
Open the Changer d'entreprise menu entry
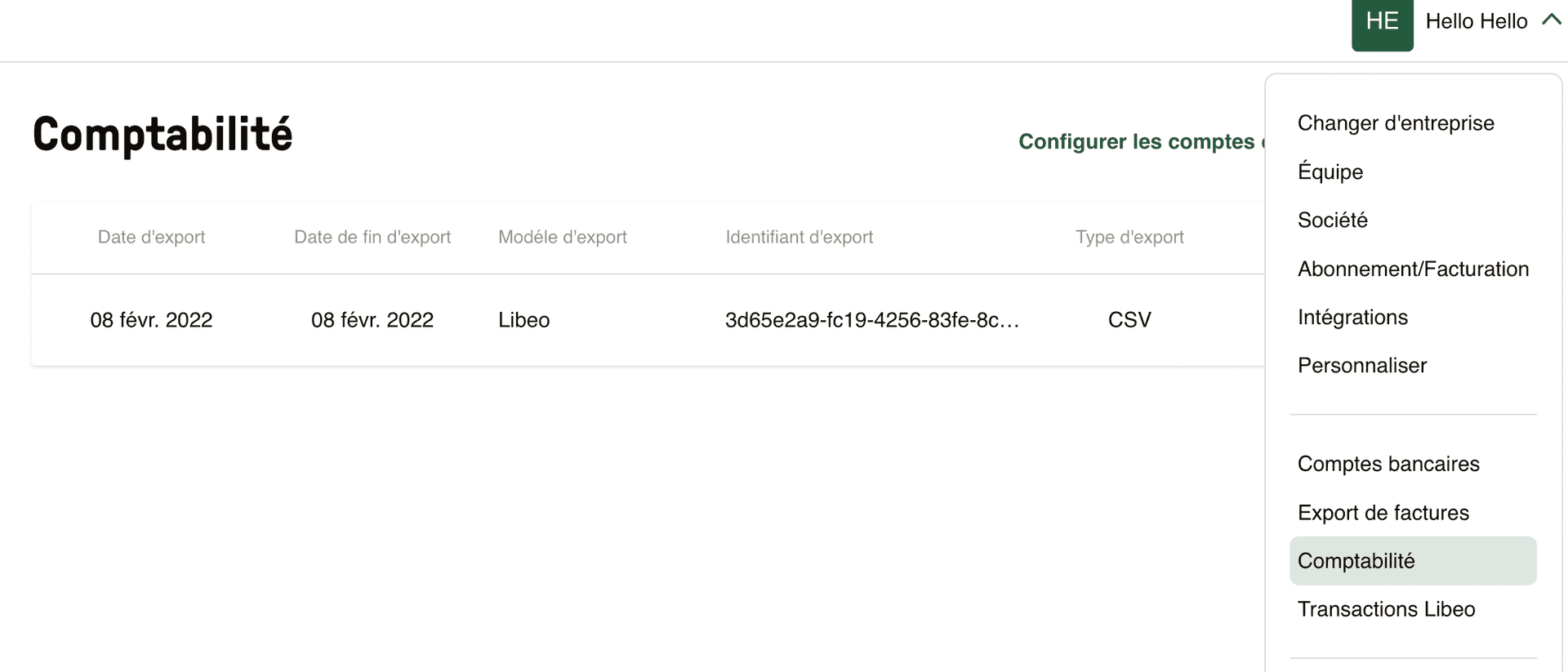(1396, 122)
